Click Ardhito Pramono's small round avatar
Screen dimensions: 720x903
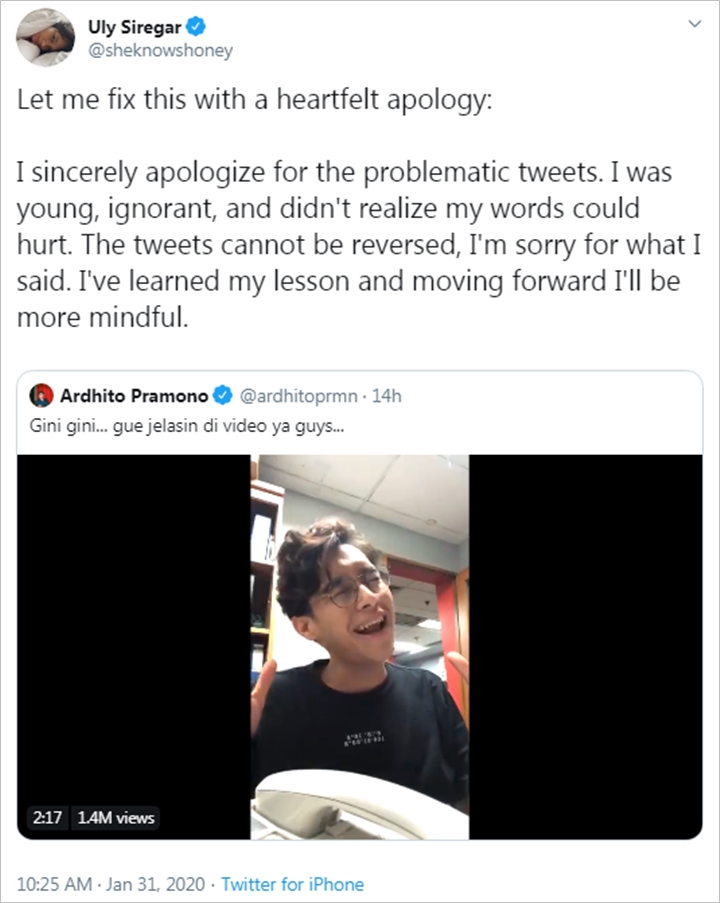click(x=41, y=396)
